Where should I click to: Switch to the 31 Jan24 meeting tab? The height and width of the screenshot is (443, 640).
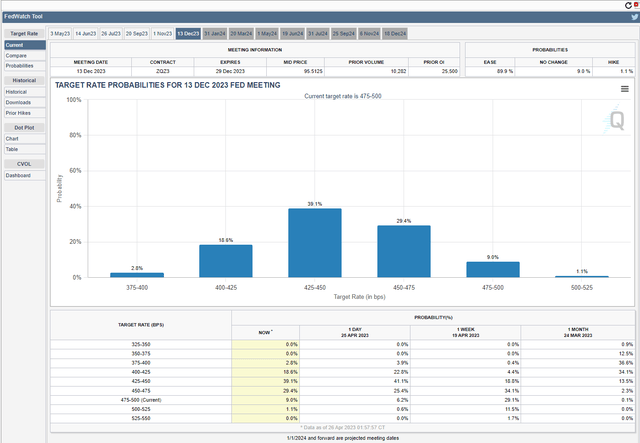pos(214,33)
